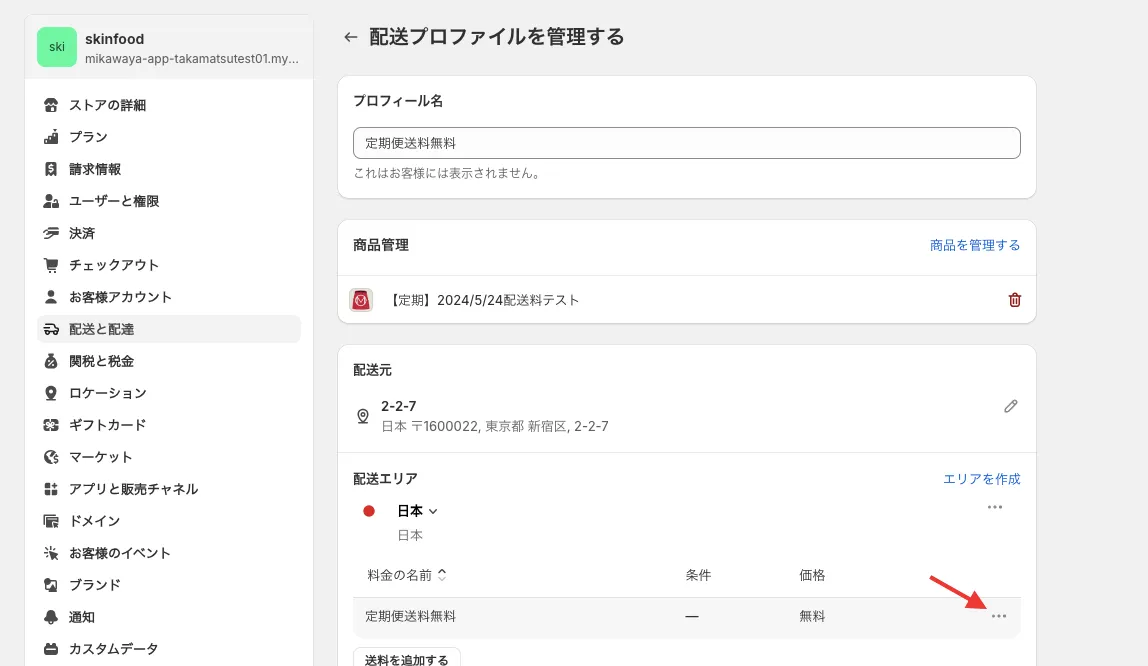Open the skinfood store switcher

169,47
